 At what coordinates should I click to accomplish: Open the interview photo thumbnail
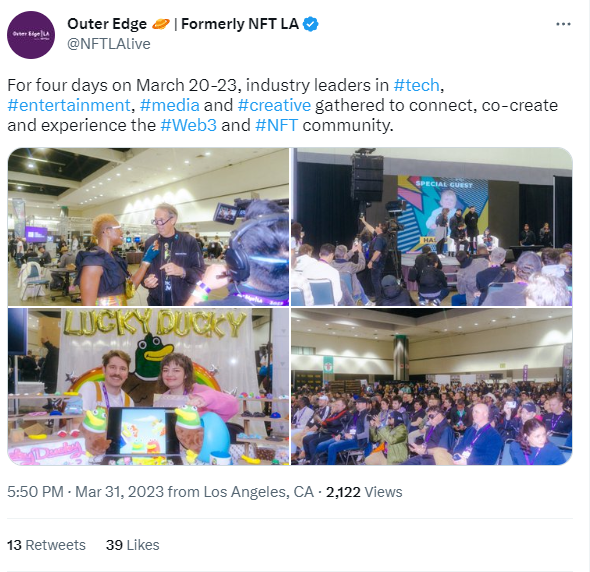(148, 227)
